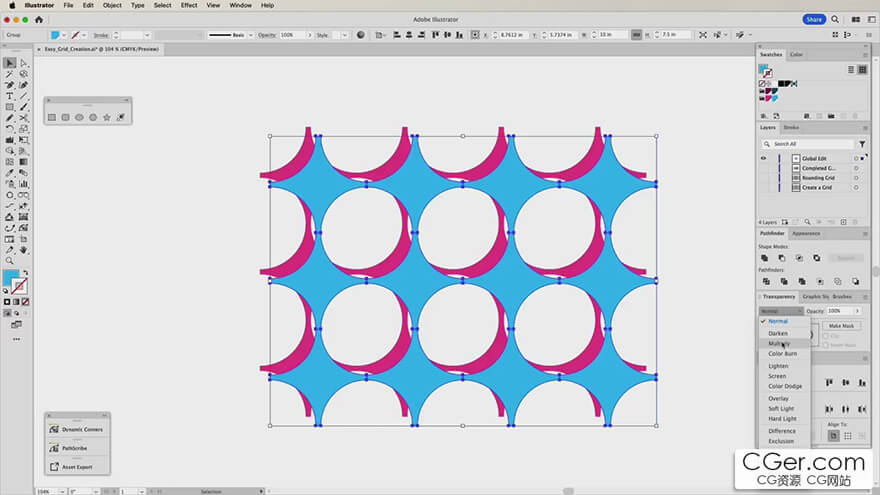This screenshot has width=880, height=495.
Task: Choose Overlay blending mode
Action: (778, 398)
